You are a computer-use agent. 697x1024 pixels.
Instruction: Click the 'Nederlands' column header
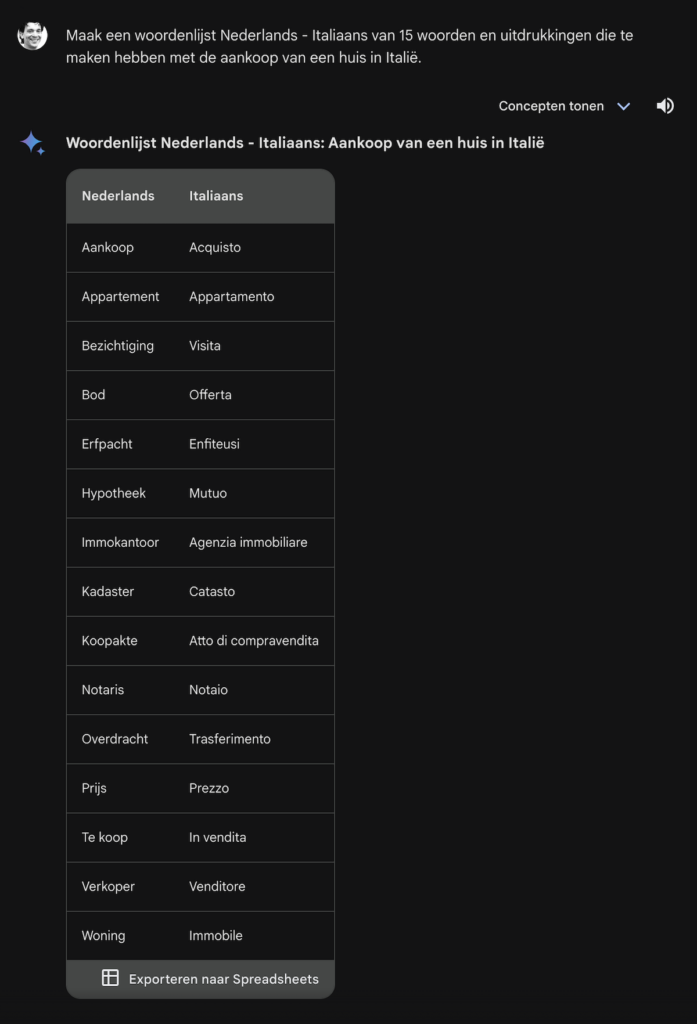pyautogui.click(x=118, y=196)
